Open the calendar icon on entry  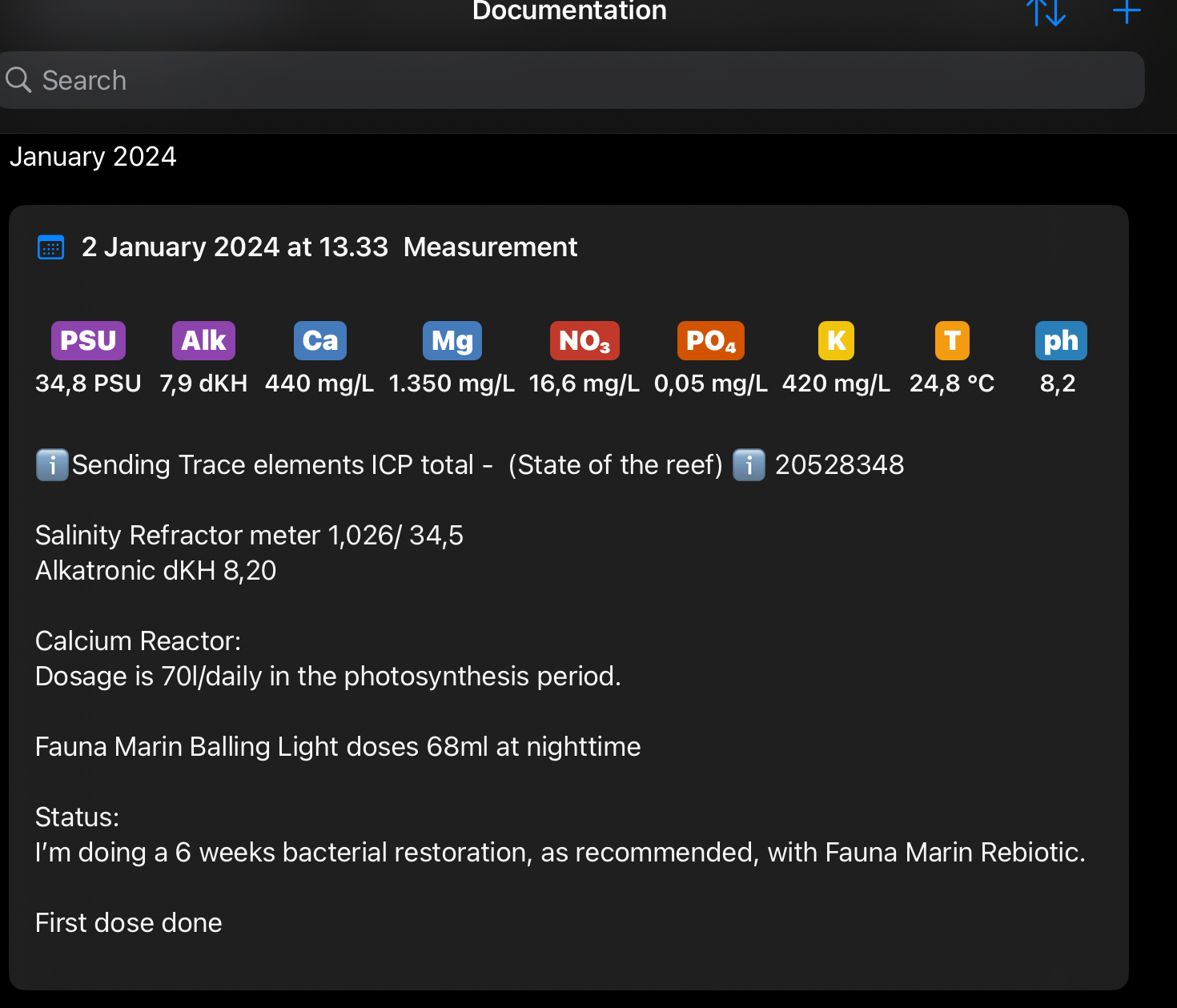[51, 247]
